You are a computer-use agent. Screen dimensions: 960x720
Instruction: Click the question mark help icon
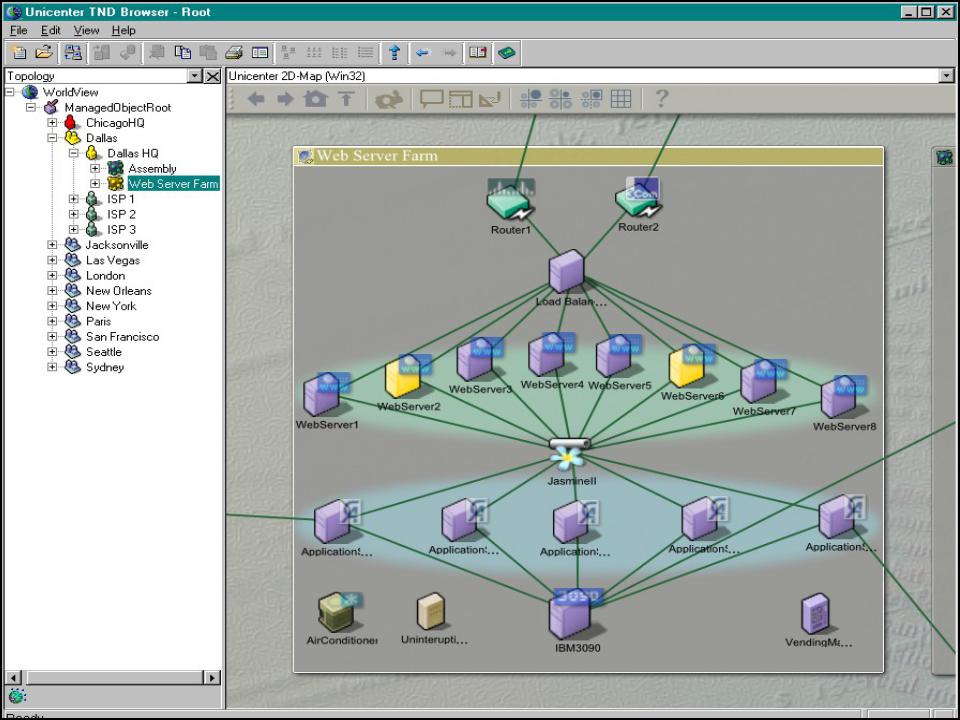(661, 99)
